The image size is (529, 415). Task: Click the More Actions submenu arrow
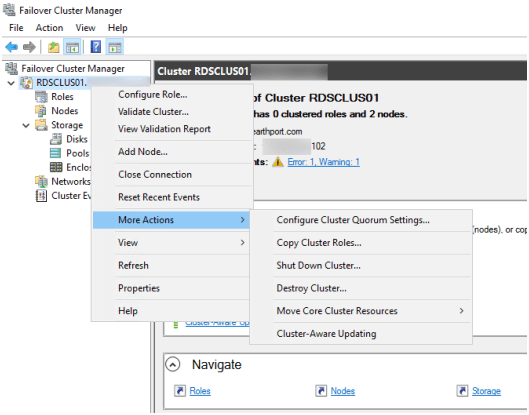coord(242,220)
